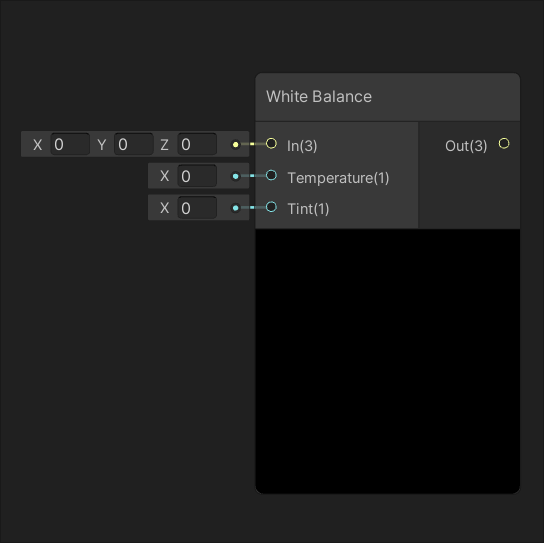This screenshot has width=544, height=543.
Task: Click the Tint X value field
Action: [197, 208]
